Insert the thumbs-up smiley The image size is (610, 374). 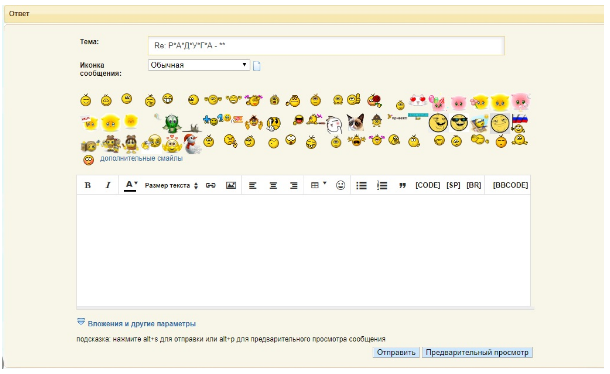[354, 100]
